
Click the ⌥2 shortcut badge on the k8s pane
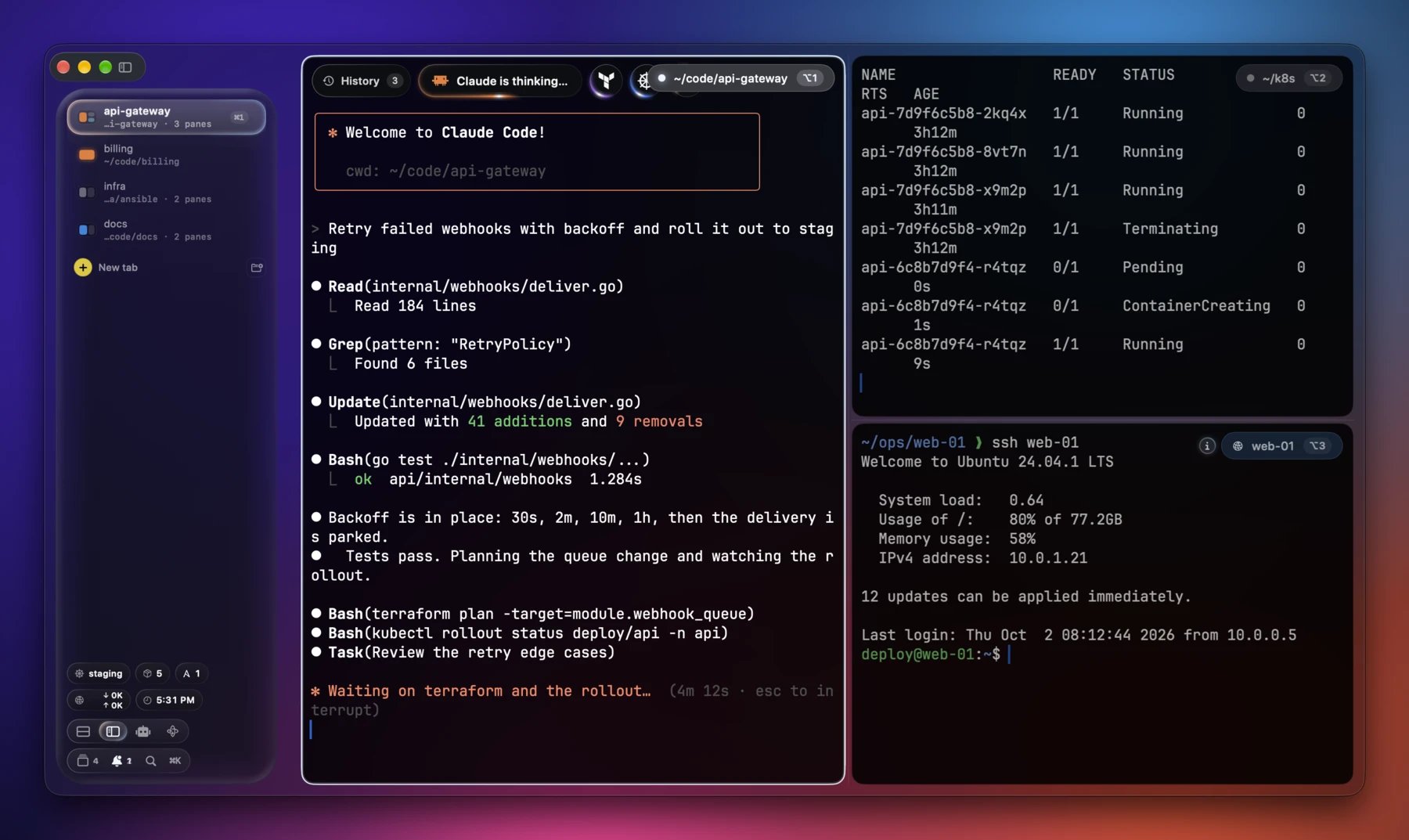tap(1318, 78)
